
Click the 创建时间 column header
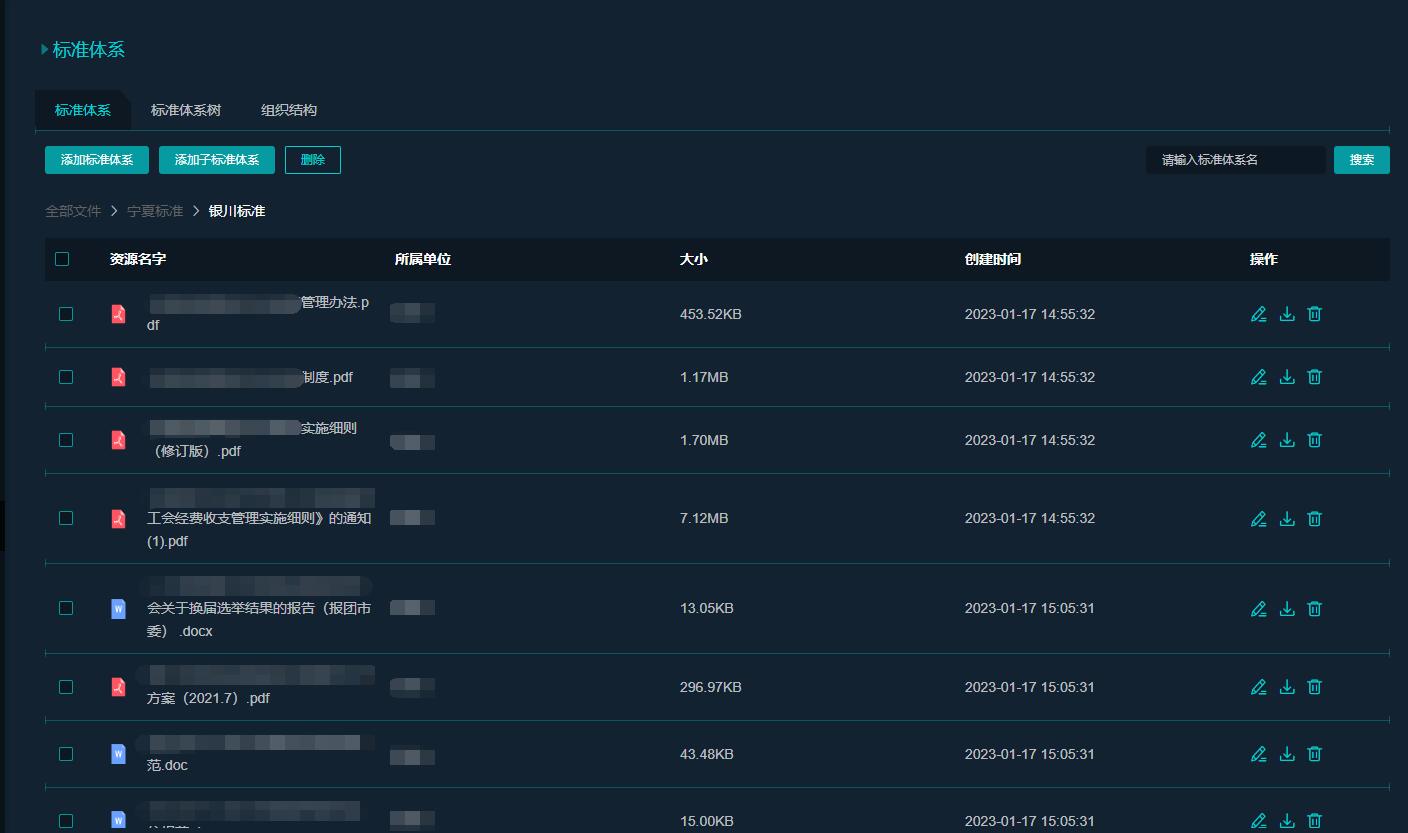(x=993, y=259)
